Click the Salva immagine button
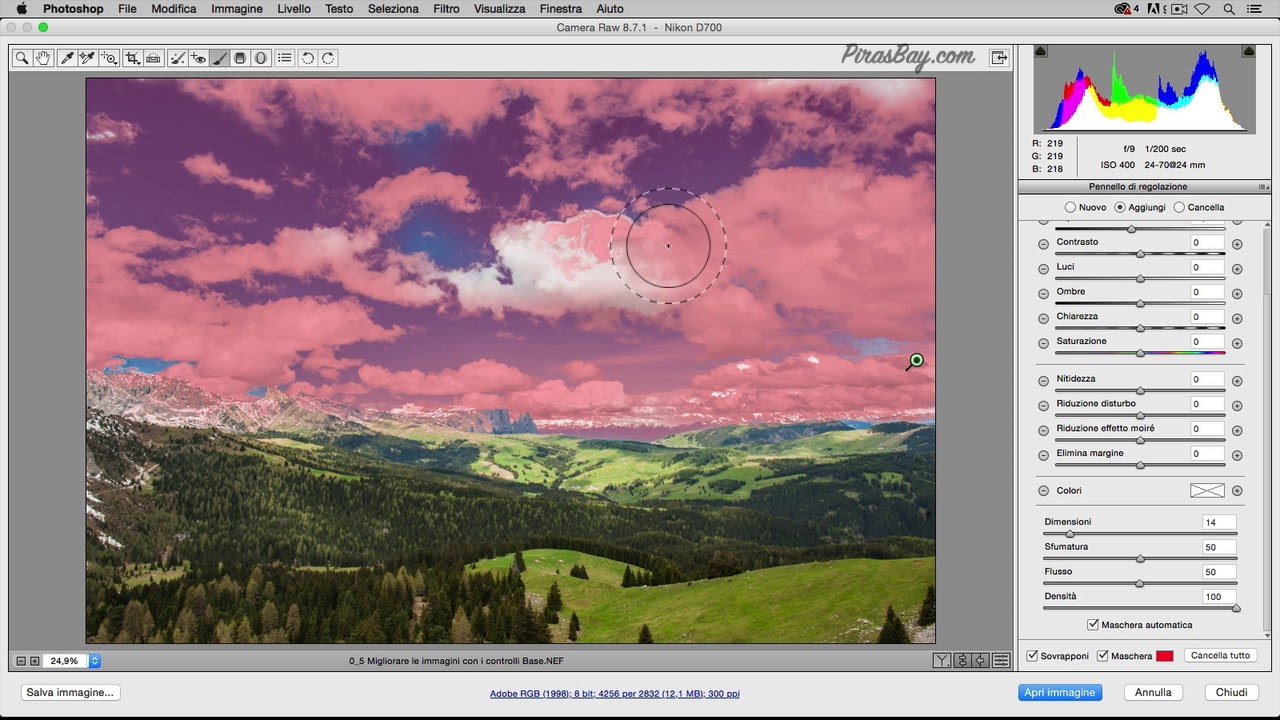Viewport: 1280px width, 720px height. pos(70,692)
